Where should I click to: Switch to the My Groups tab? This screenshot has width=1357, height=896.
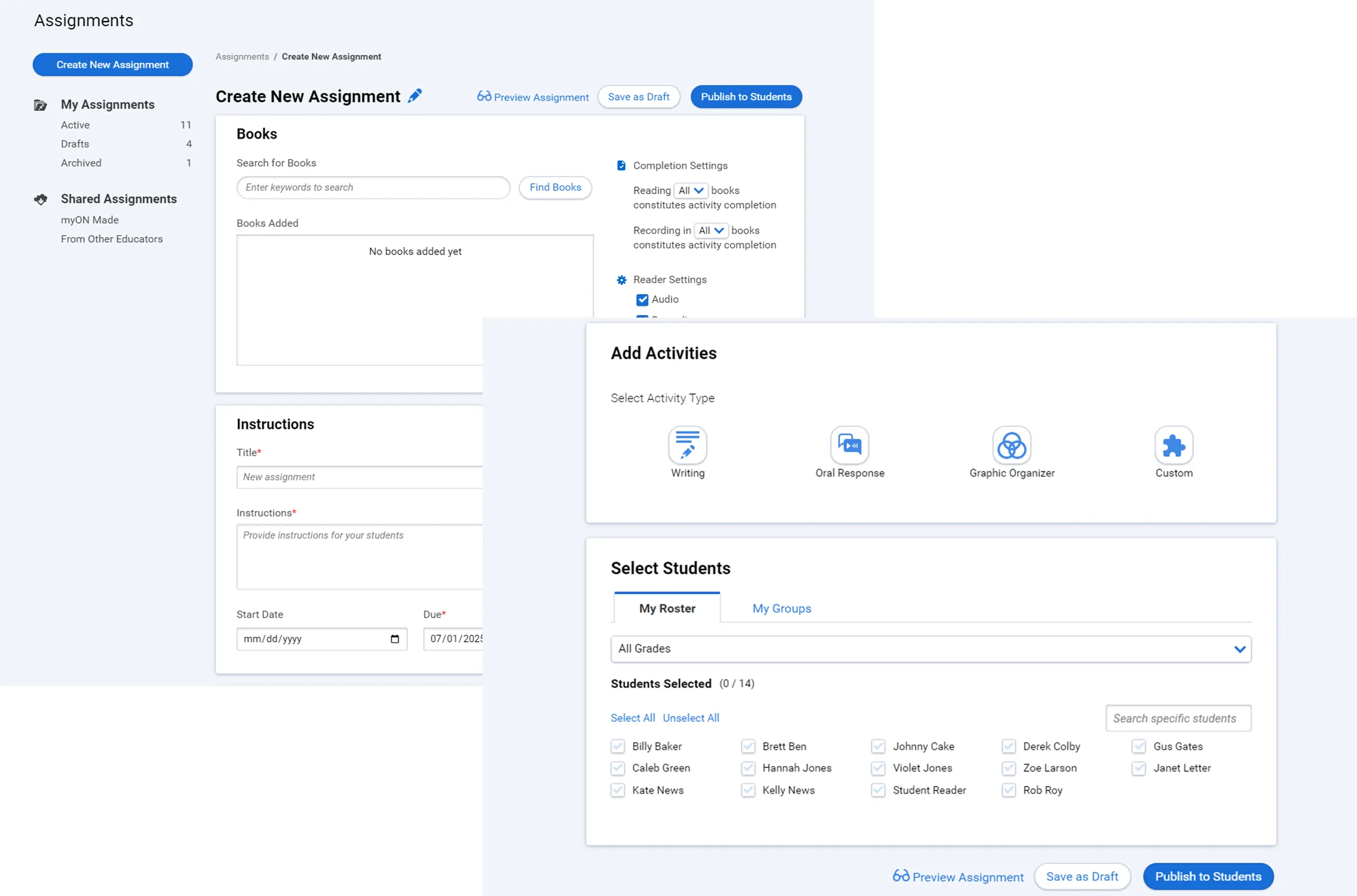click(781, 608)
